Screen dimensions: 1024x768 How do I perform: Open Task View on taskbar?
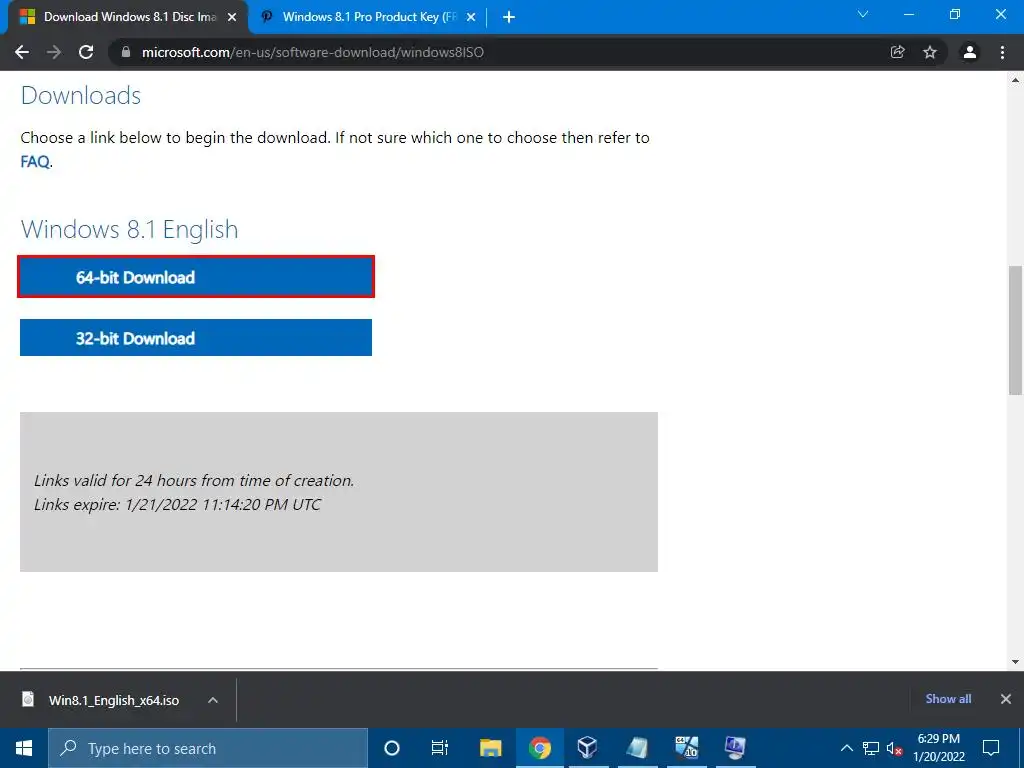pos(440,748)
